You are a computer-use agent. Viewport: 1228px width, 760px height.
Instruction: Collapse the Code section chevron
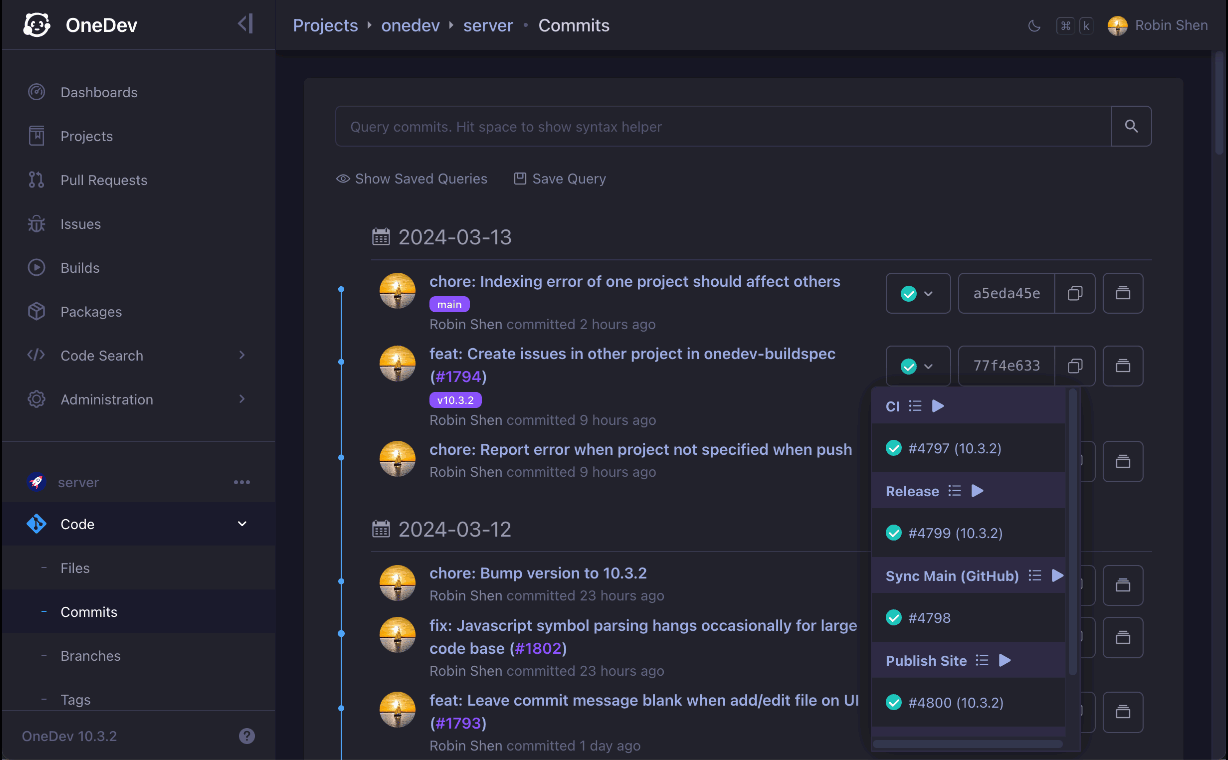pyautogui.click(x=242, y=524)
